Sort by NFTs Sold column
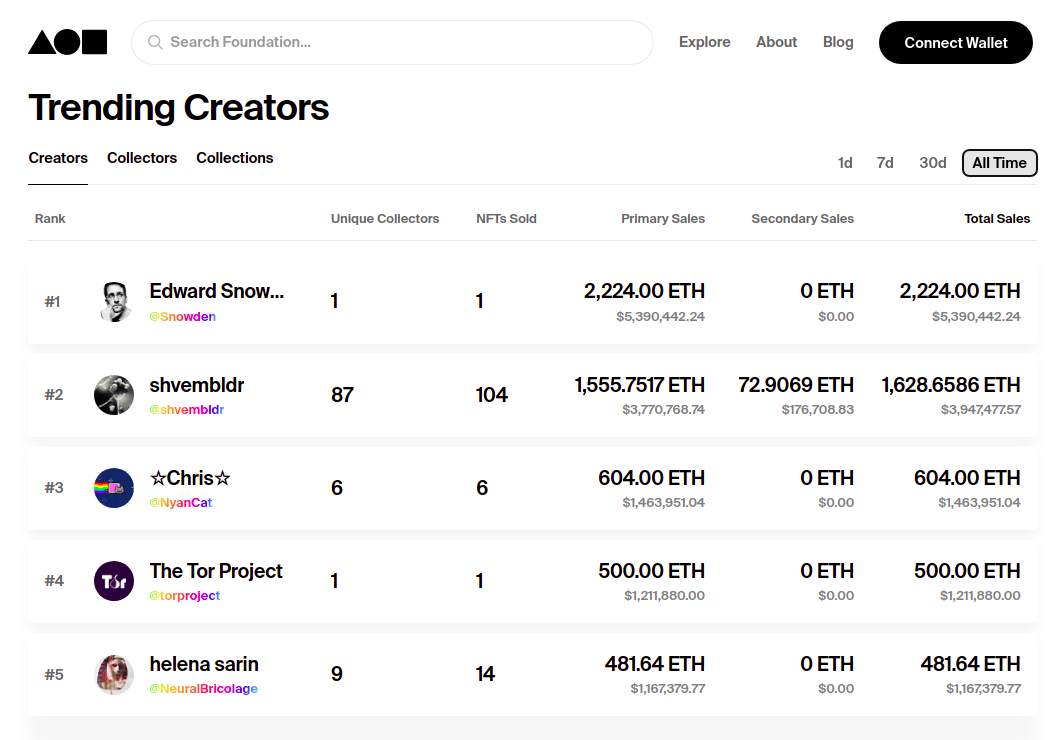This screenshot has width=1060, height=740. tap(506, 218)
